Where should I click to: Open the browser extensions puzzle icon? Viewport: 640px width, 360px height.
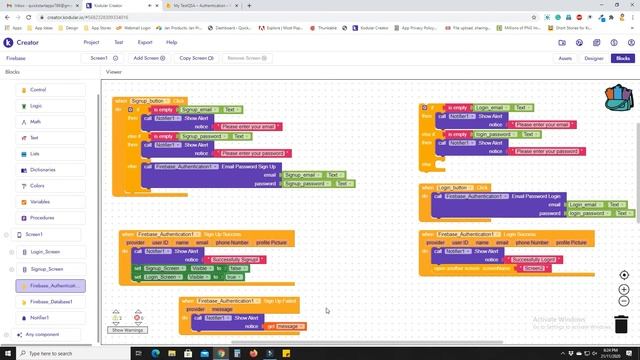[x=611, y=17]
